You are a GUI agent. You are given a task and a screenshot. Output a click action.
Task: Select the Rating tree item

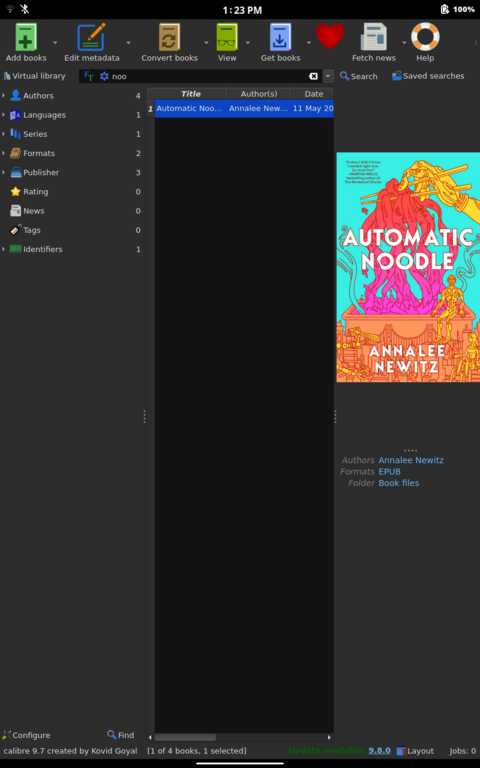point(72,192)
